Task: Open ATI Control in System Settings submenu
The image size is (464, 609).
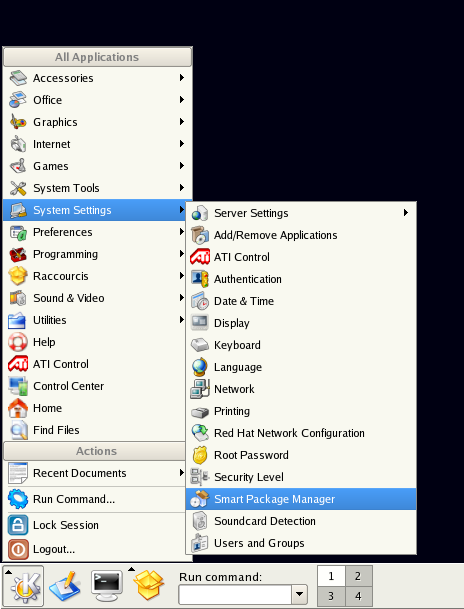Action: pyautogui.click(x=301, y=257)
